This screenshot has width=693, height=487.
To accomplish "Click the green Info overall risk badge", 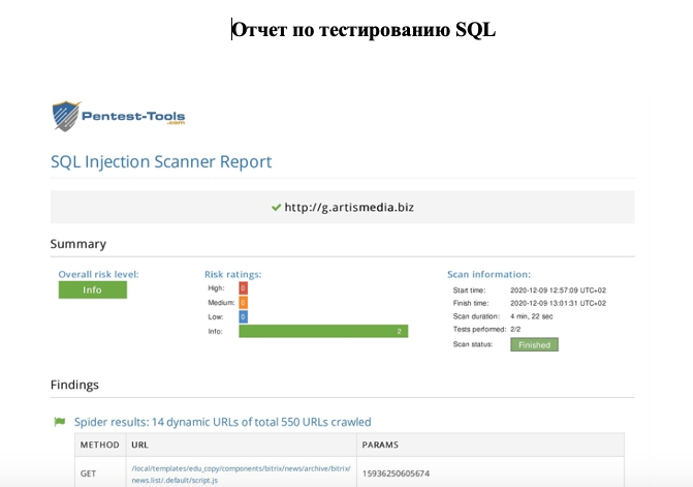I will 92,290.
